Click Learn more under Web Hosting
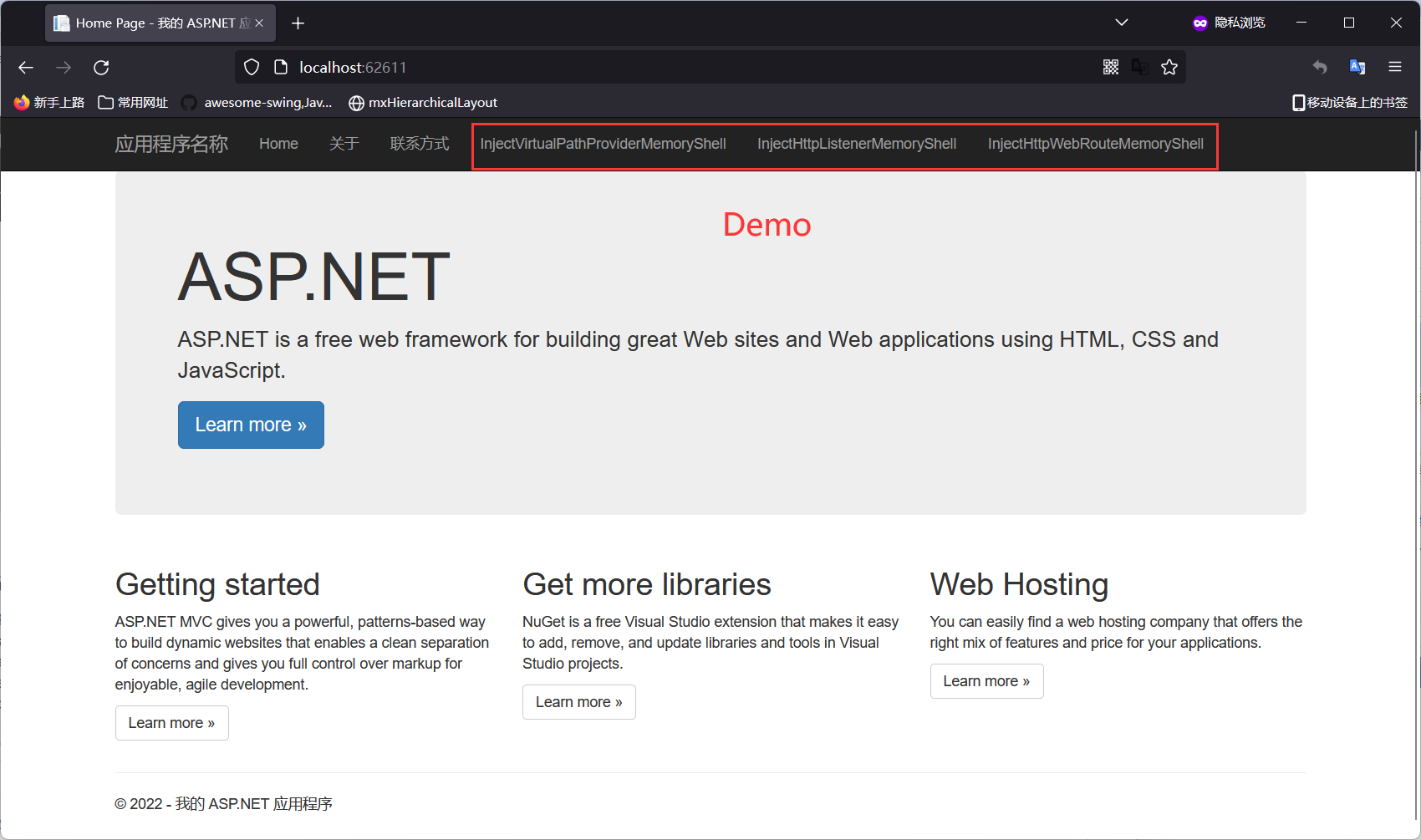This screenshot has height=840, width=1421. (x=986, y=681)
